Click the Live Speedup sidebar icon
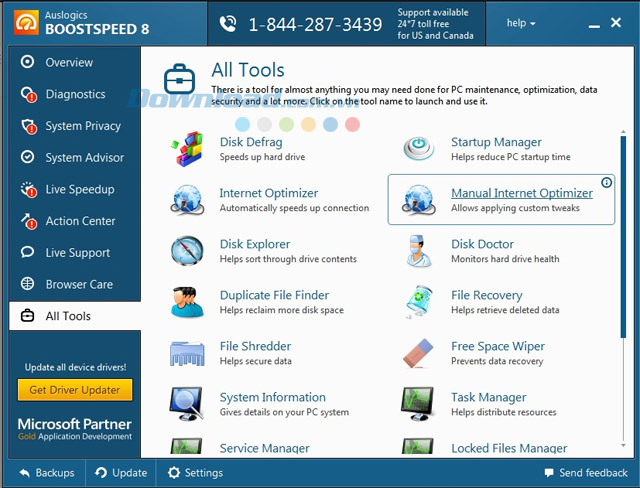The height and width of the screenshot is (488, 640). point(29,189)
